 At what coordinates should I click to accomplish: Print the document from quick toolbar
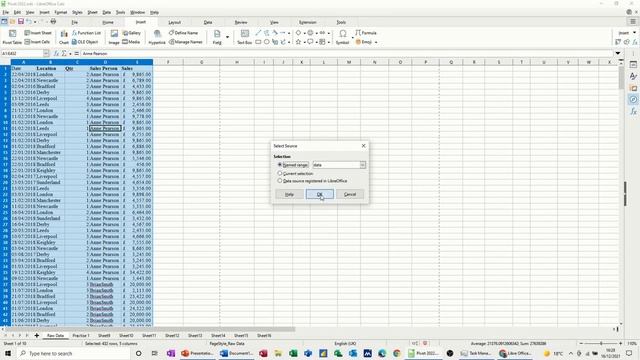pos(53,22)
